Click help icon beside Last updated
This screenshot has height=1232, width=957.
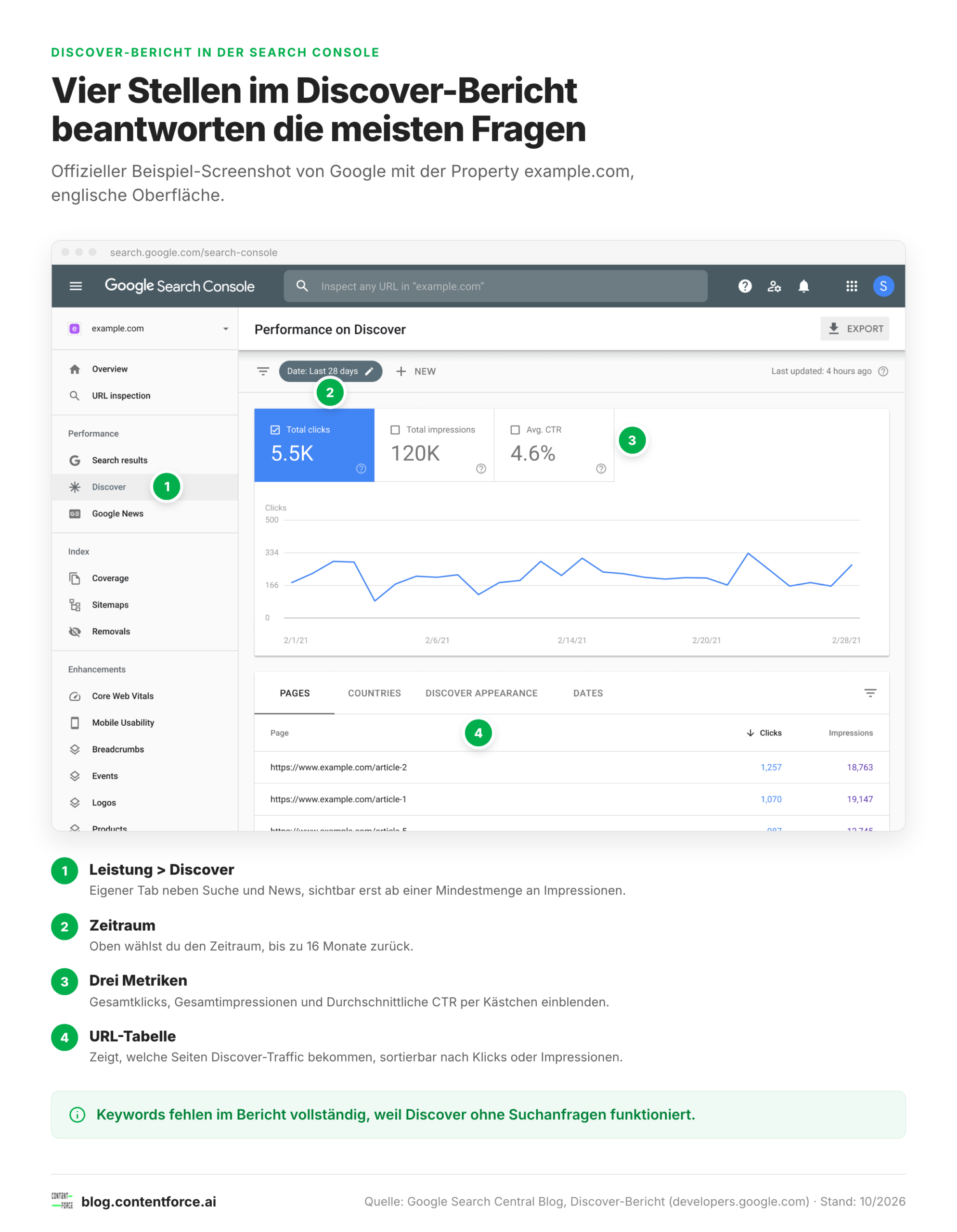point(883,371)
